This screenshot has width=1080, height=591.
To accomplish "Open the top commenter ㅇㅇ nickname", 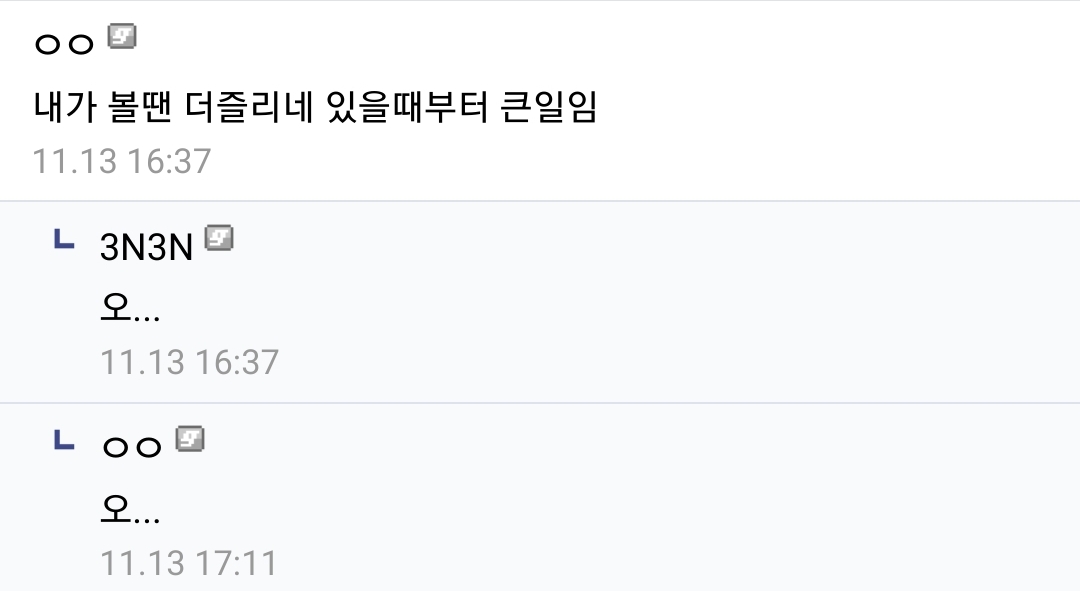I will pyautogui.click(x=64, y=44).
